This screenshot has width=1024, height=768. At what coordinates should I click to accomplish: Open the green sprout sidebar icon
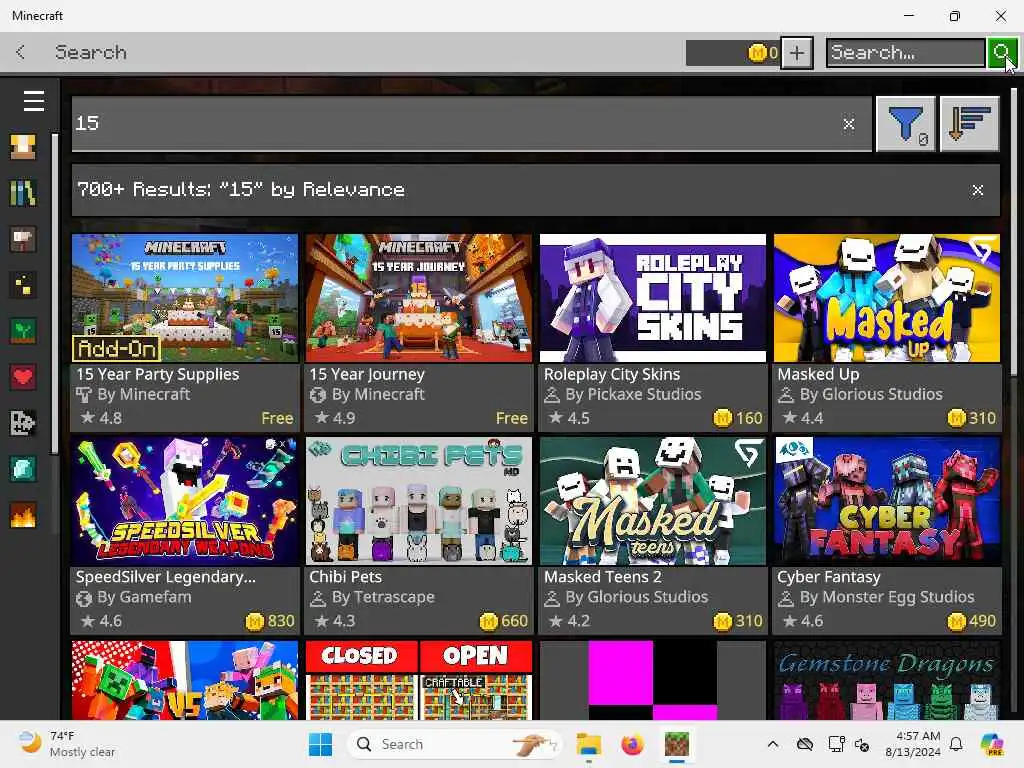[23, 331]
